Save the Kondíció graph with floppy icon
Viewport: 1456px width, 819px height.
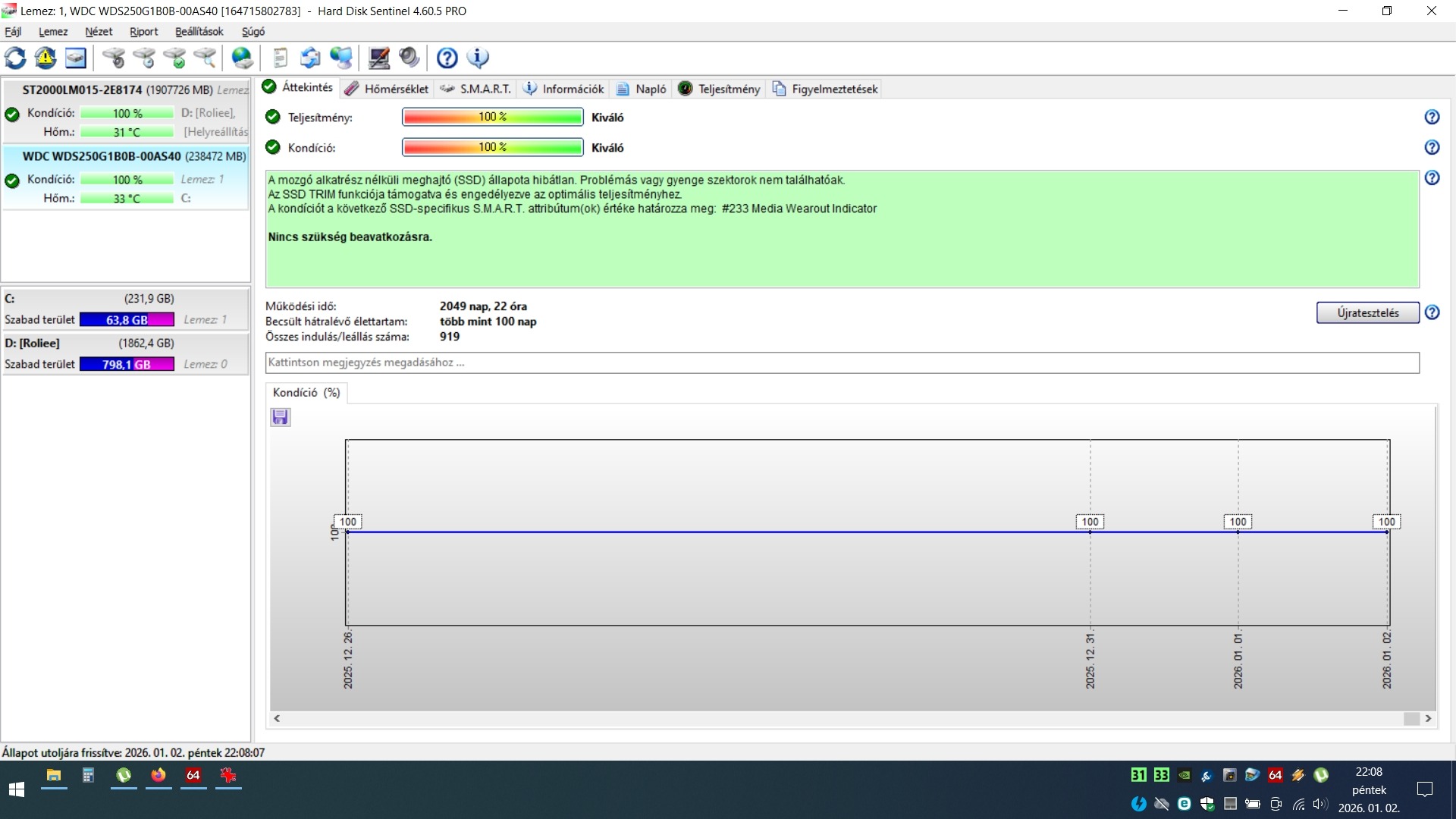click(280, 417)
